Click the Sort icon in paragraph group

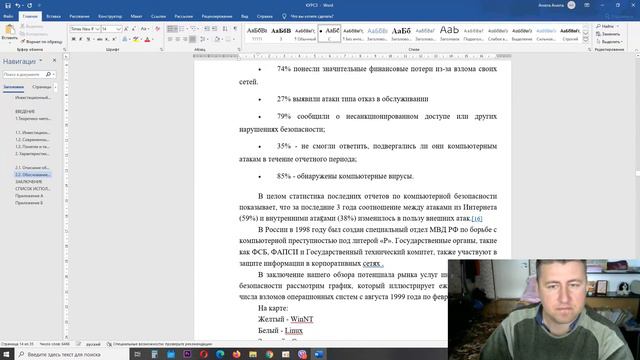225,29
